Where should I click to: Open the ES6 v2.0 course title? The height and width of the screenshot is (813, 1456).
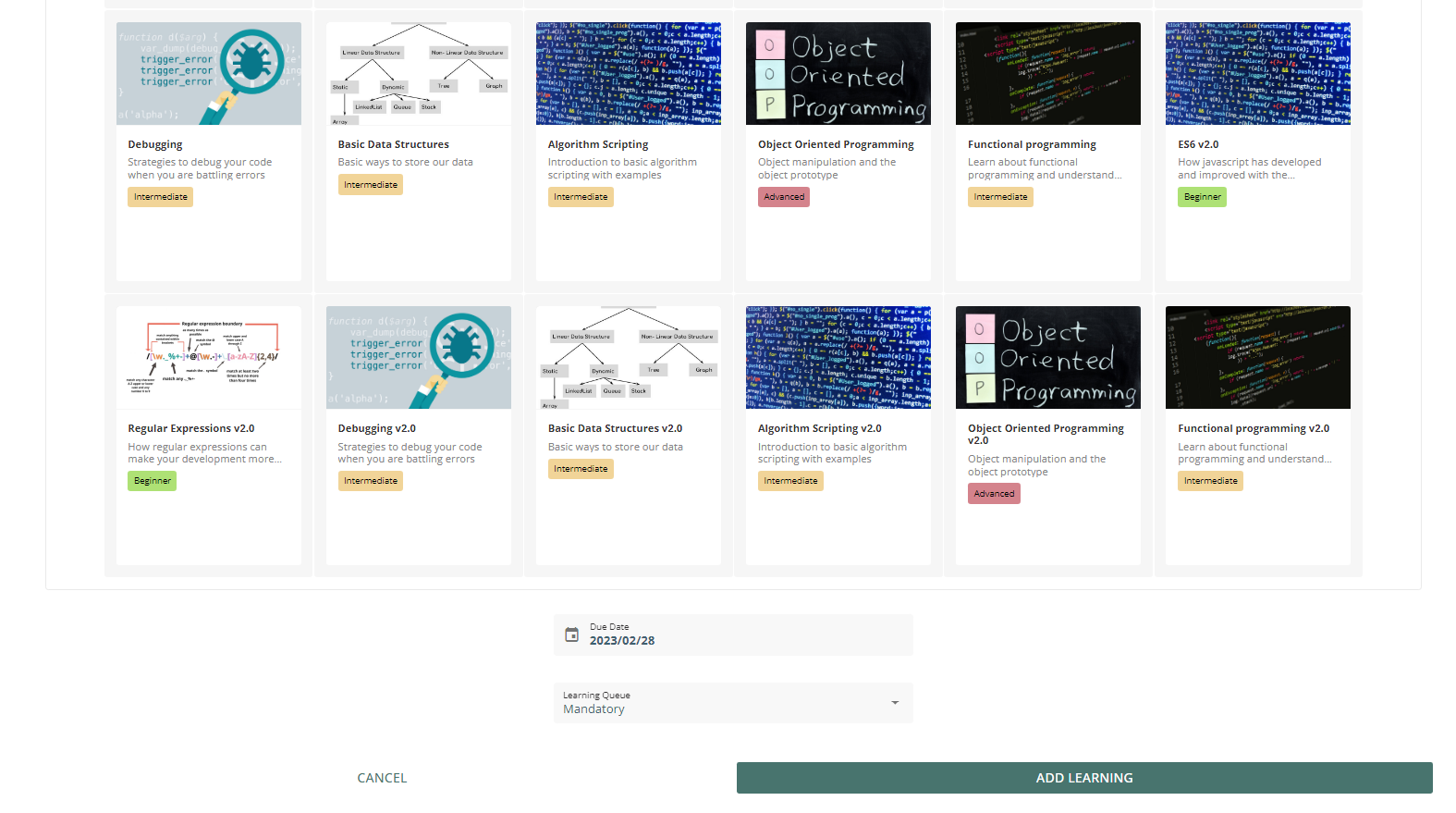[x=1198, y=144]
